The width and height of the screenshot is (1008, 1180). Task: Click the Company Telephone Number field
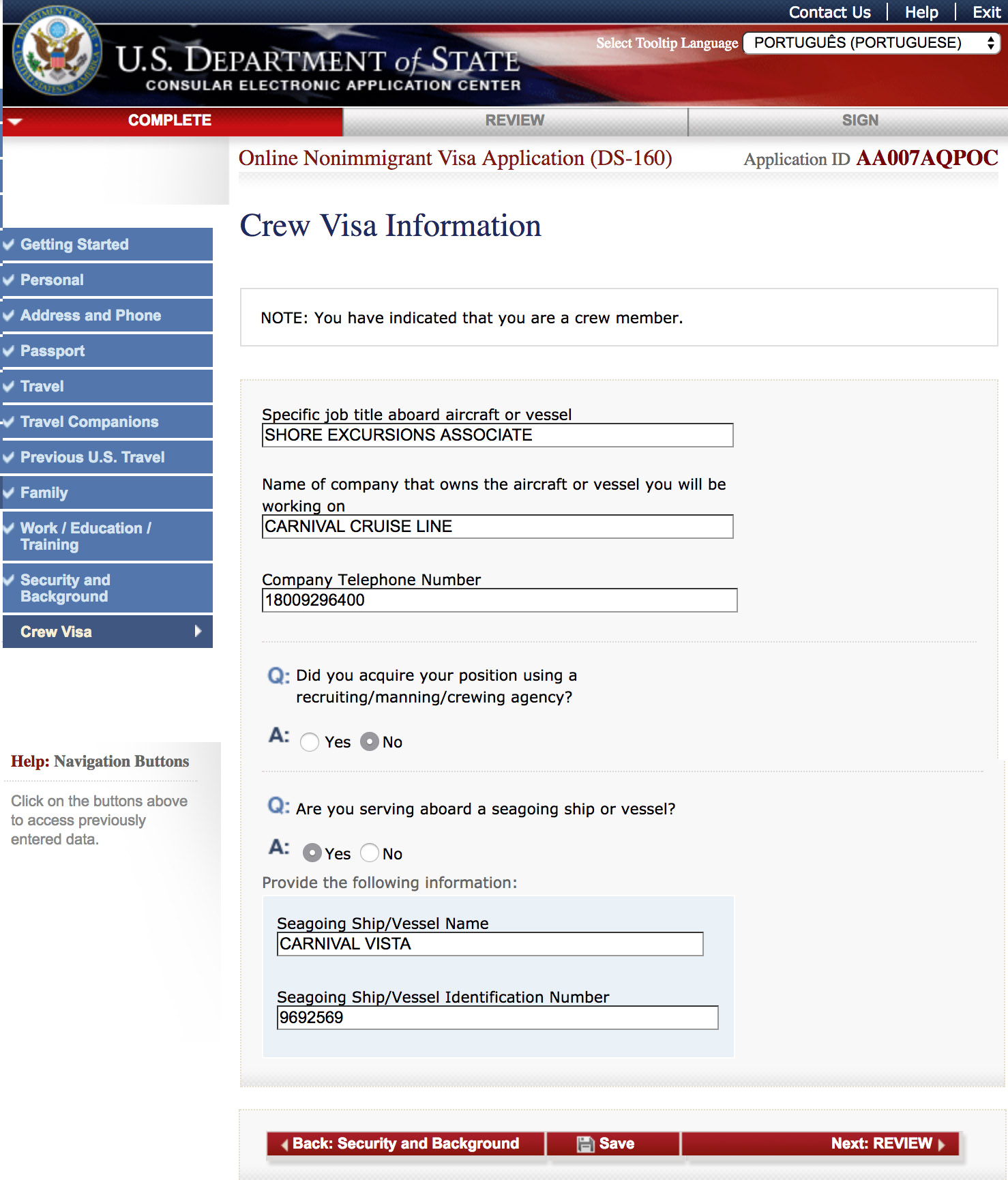[x=499, y=600]
